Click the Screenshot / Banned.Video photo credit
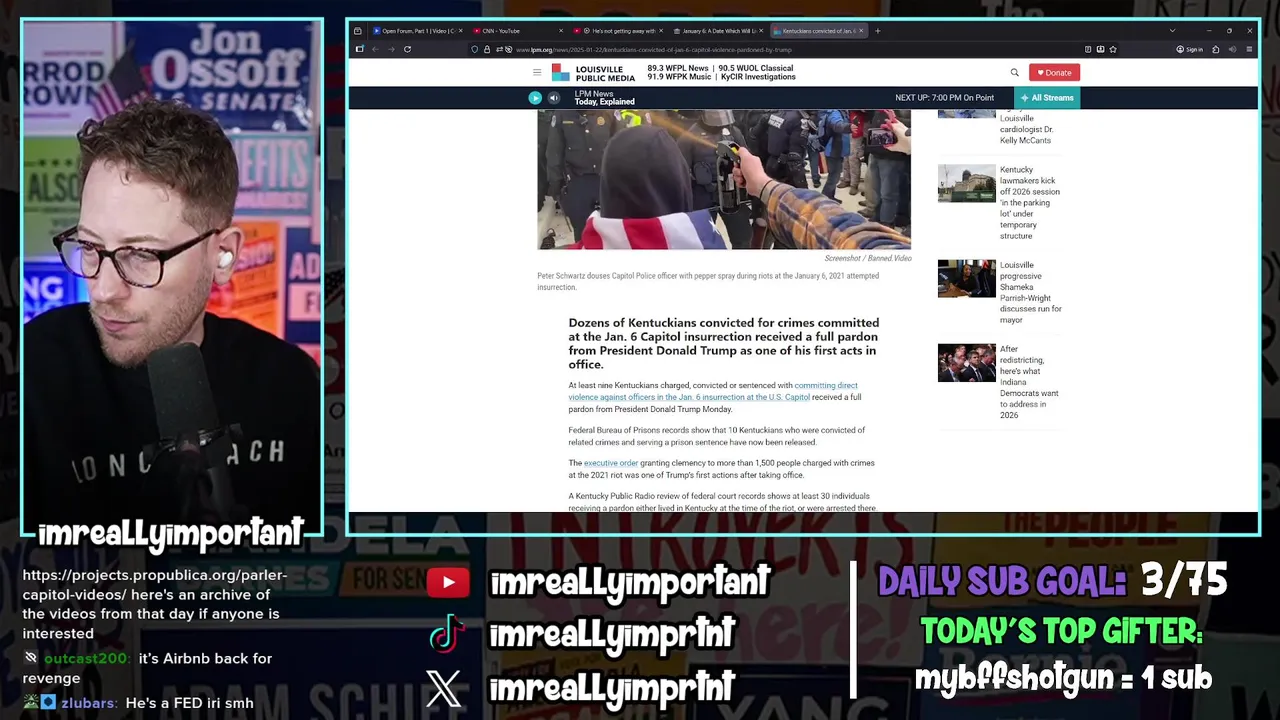The height and width of the screenshot is (720, 1280). pos(867,258)
